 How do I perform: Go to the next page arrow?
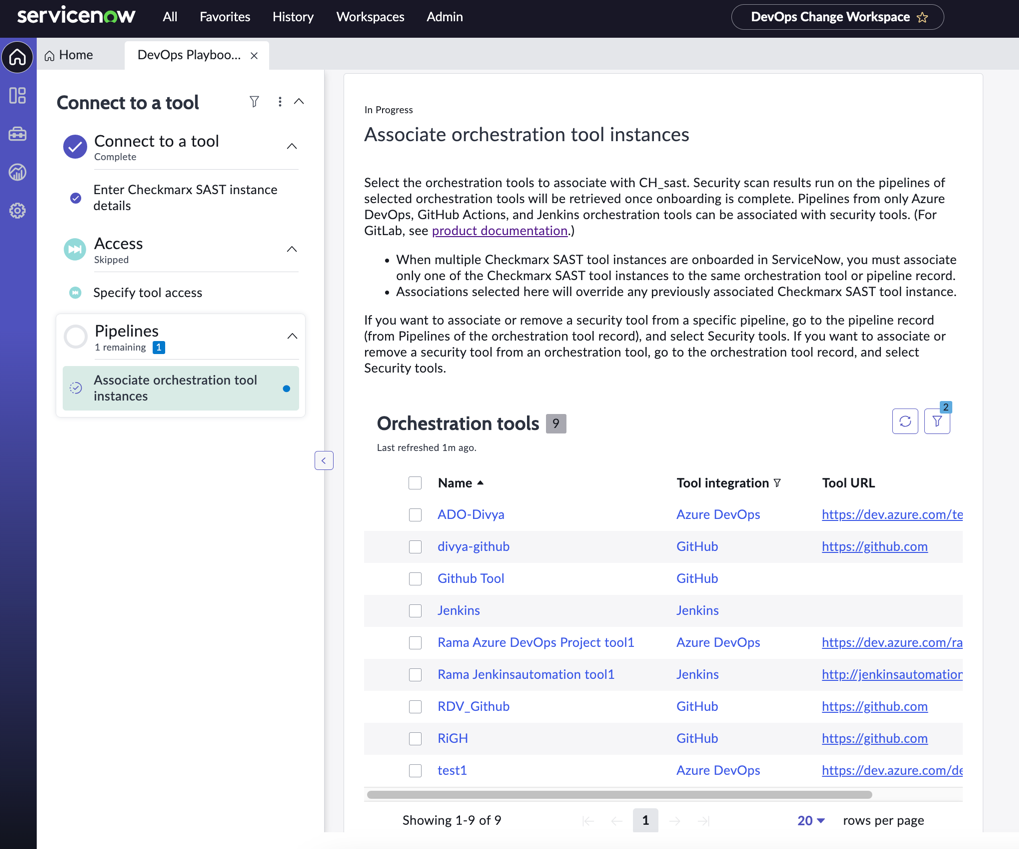(x=675, y=821)
